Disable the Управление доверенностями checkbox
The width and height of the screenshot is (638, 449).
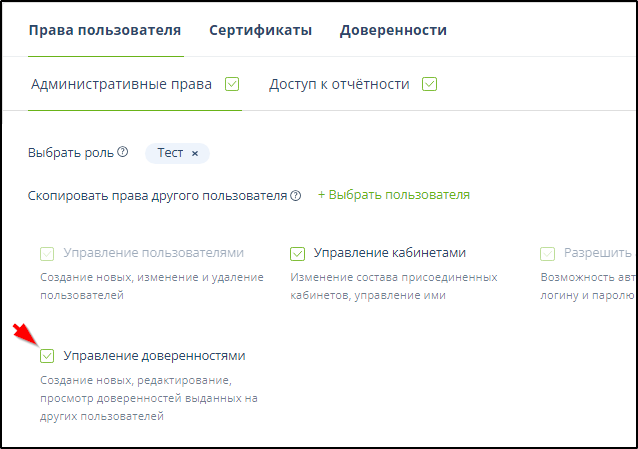[47, 356]
